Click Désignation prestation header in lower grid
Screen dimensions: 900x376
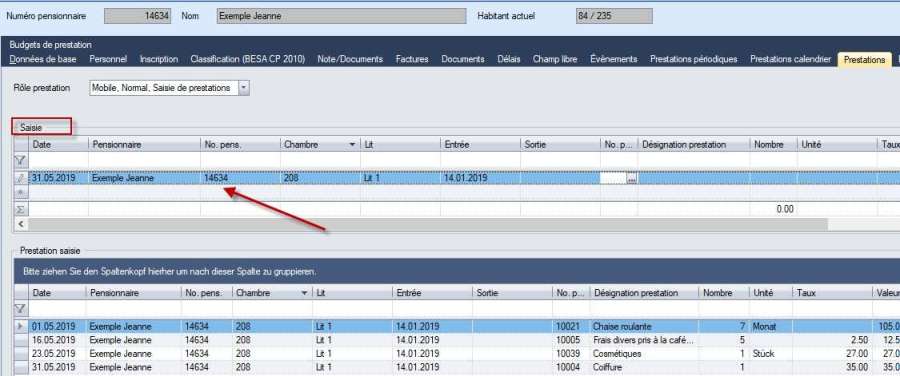point(645,293)
